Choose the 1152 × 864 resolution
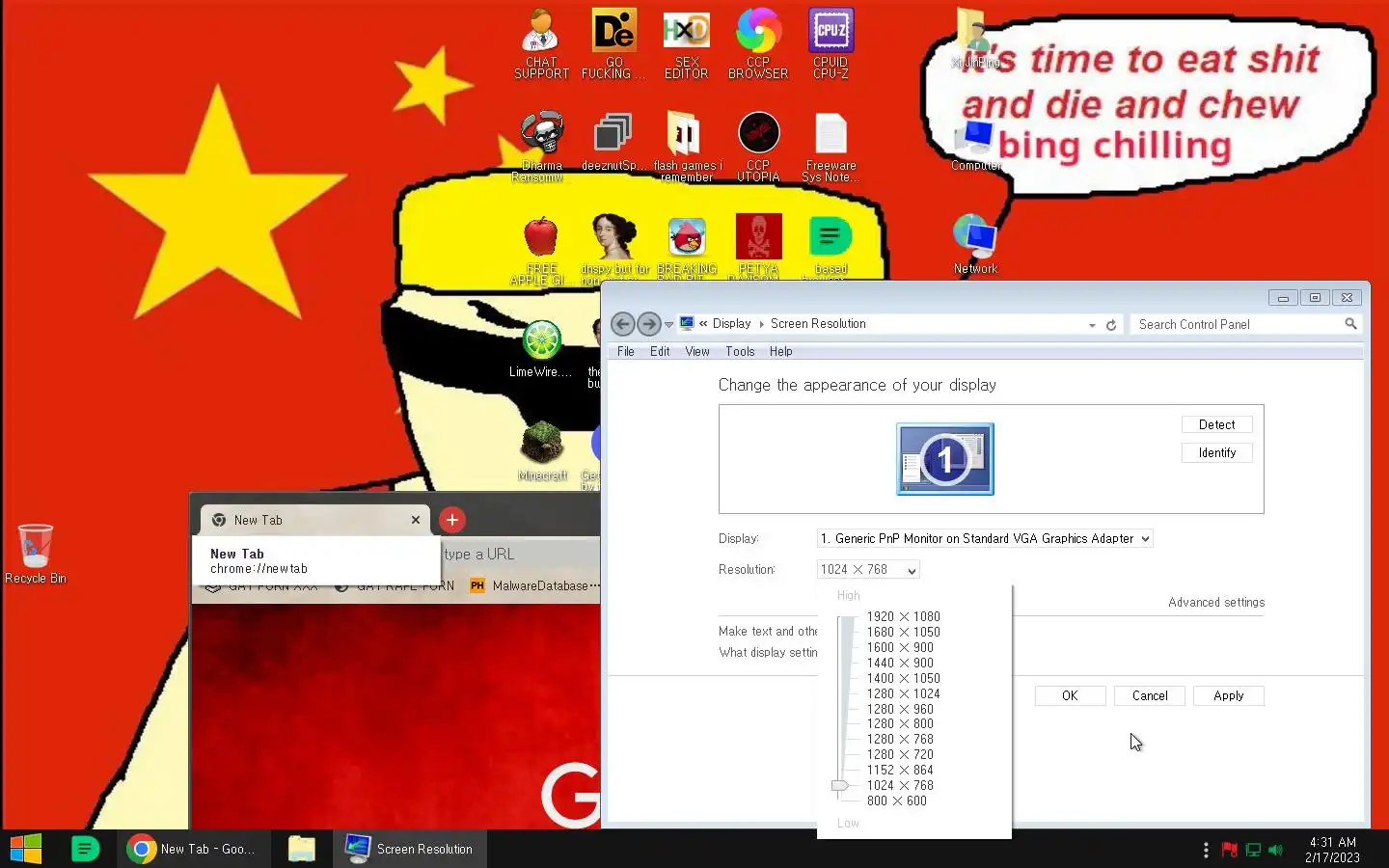The height and width of the screenshot is (868, 1389). coord(899,771)
